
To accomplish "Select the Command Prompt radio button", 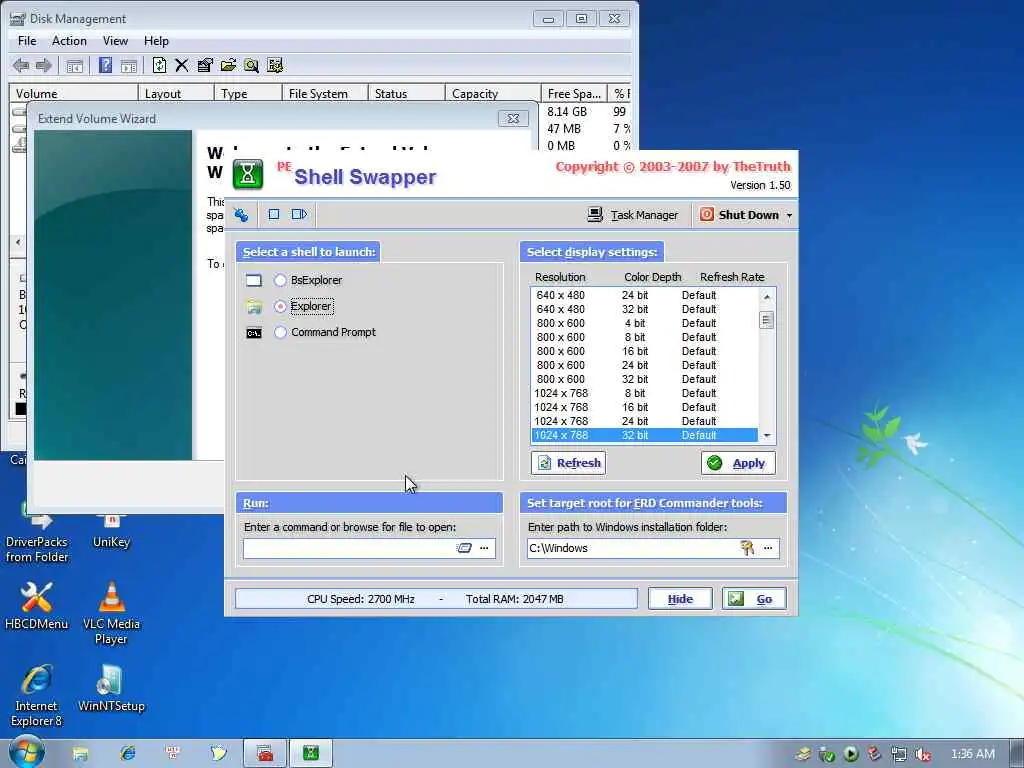I will click(x=280, y=332).
